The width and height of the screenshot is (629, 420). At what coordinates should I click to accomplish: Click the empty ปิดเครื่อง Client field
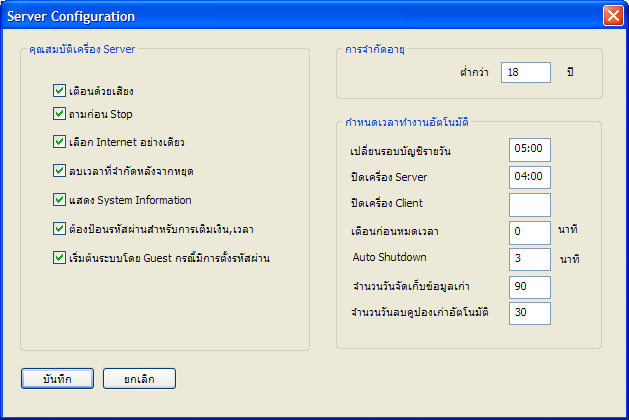tap(530, 205)
